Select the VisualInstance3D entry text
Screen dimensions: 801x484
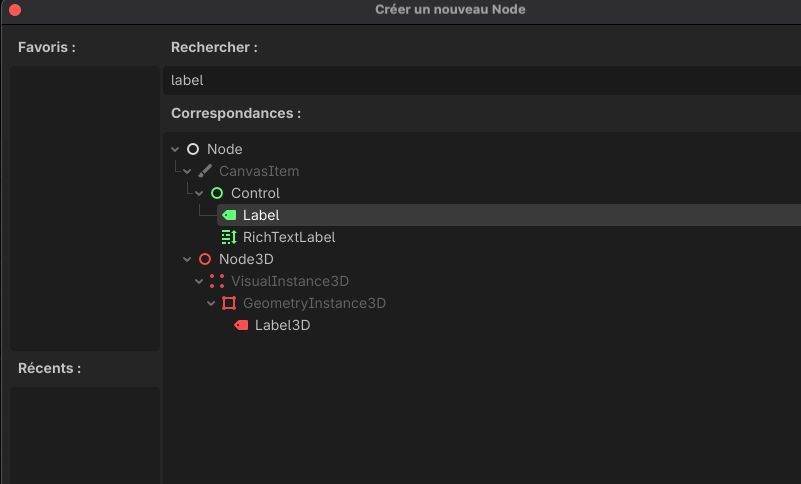coord(290,281)
